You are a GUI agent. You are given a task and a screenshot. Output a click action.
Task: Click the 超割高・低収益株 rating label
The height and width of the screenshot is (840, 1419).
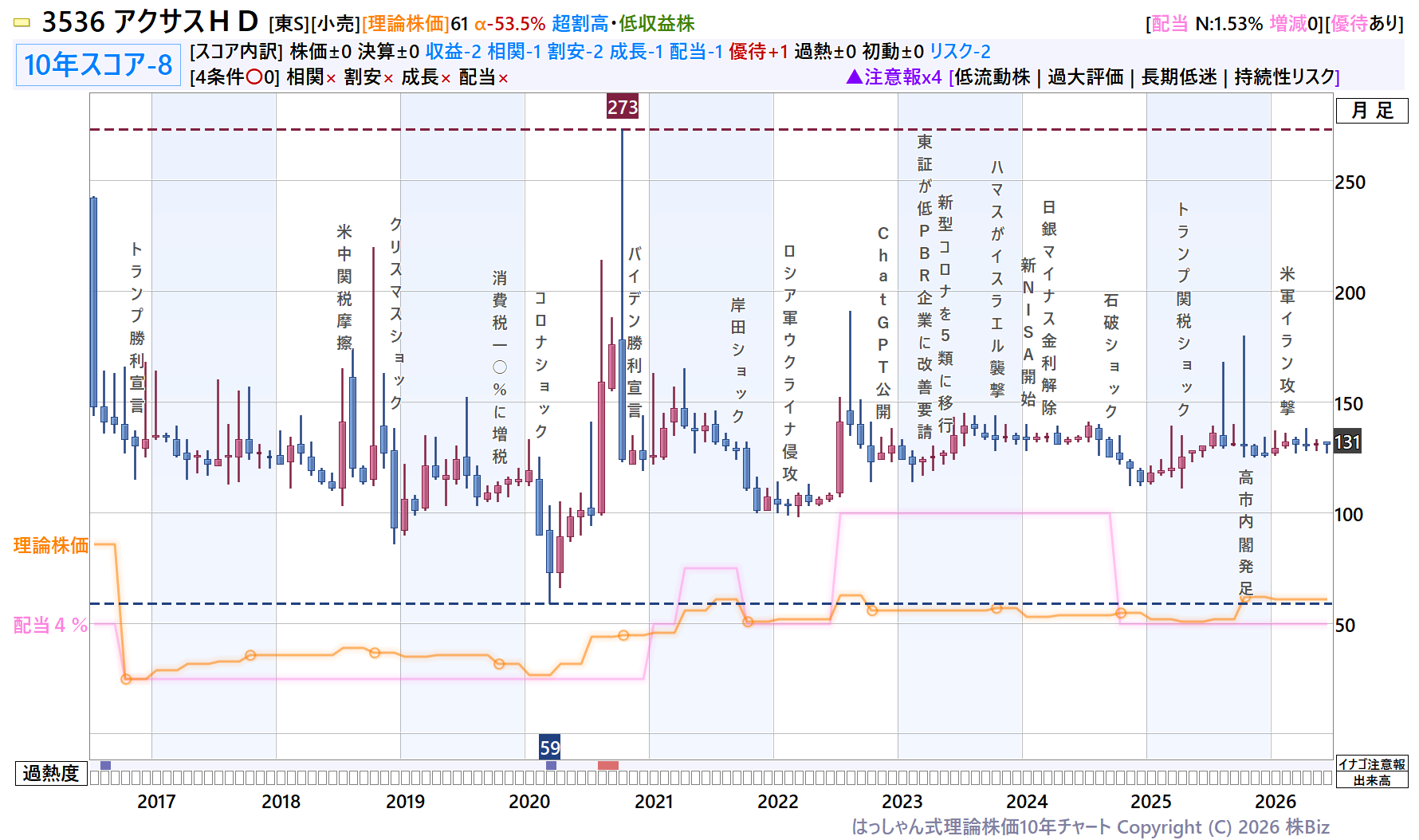(623, 24)
